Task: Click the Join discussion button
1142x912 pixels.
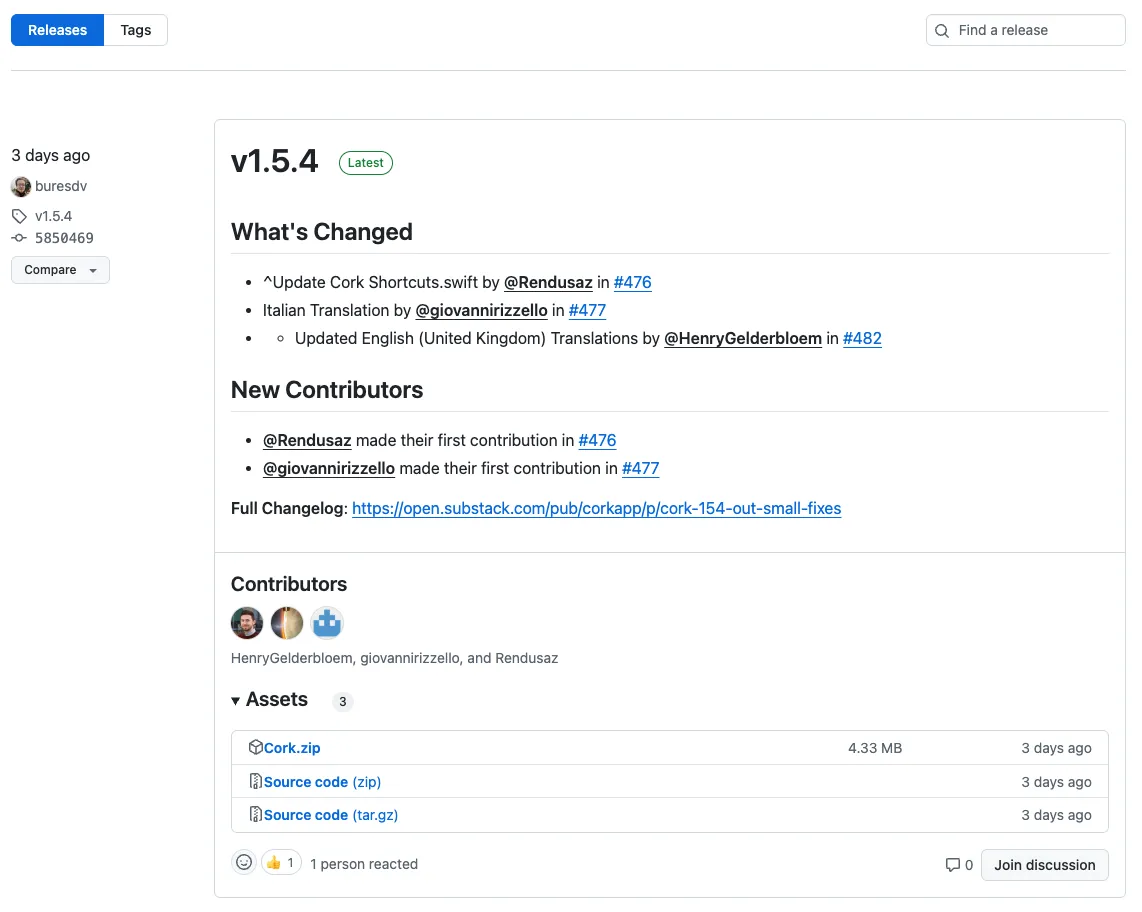Action: [1044, 865]
